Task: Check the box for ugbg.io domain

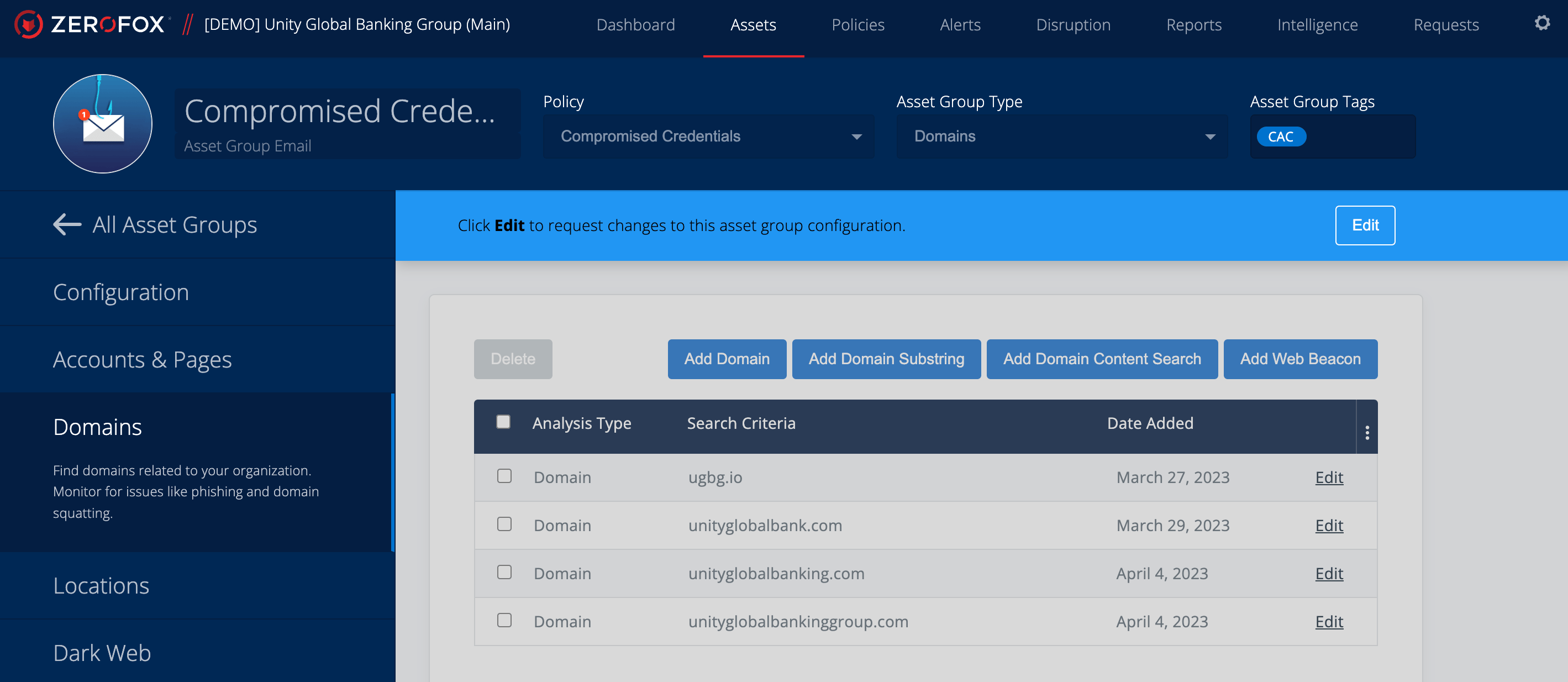Action: pos(504,476)
